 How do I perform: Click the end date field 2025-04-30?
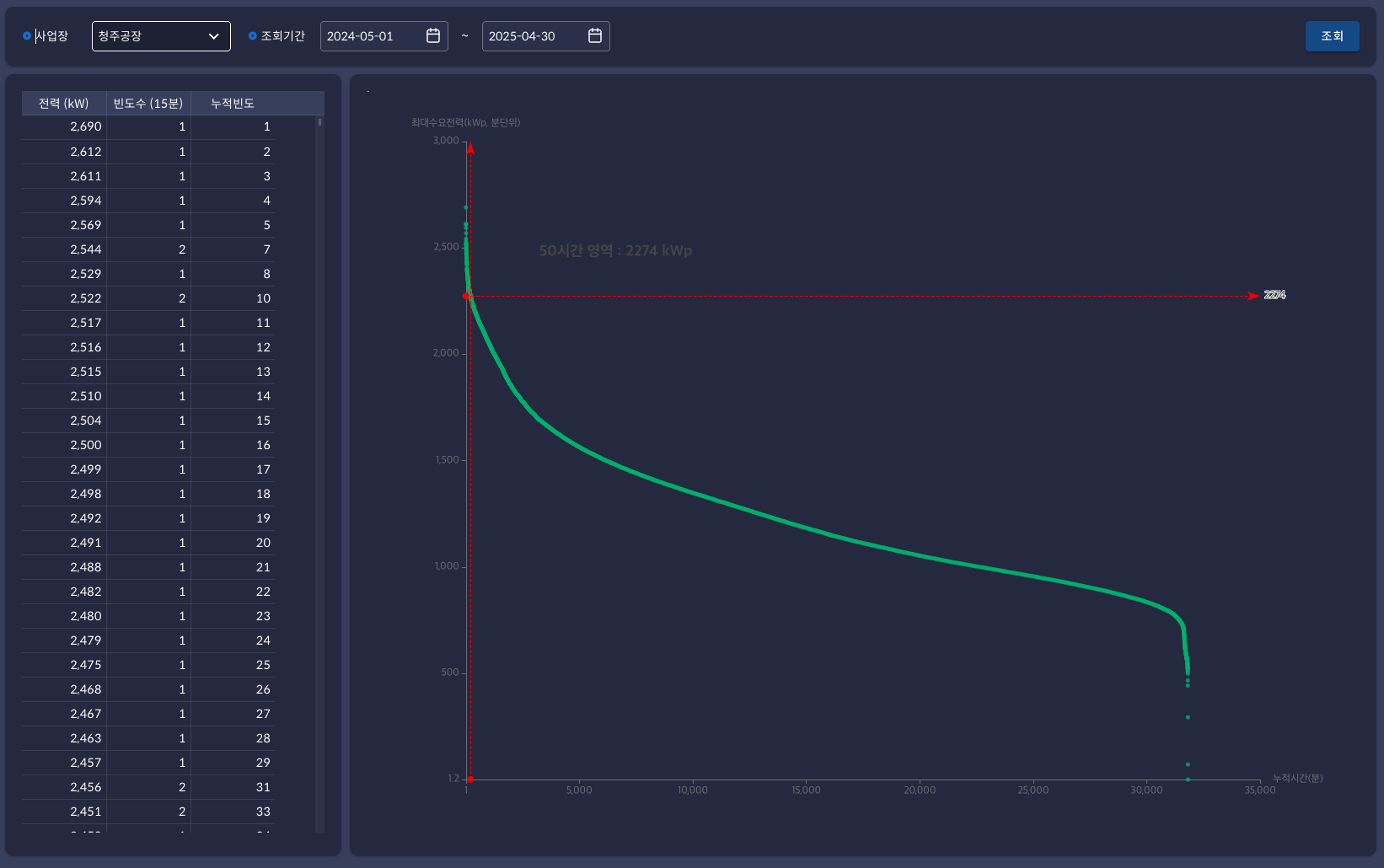click(x=533, y=36)
